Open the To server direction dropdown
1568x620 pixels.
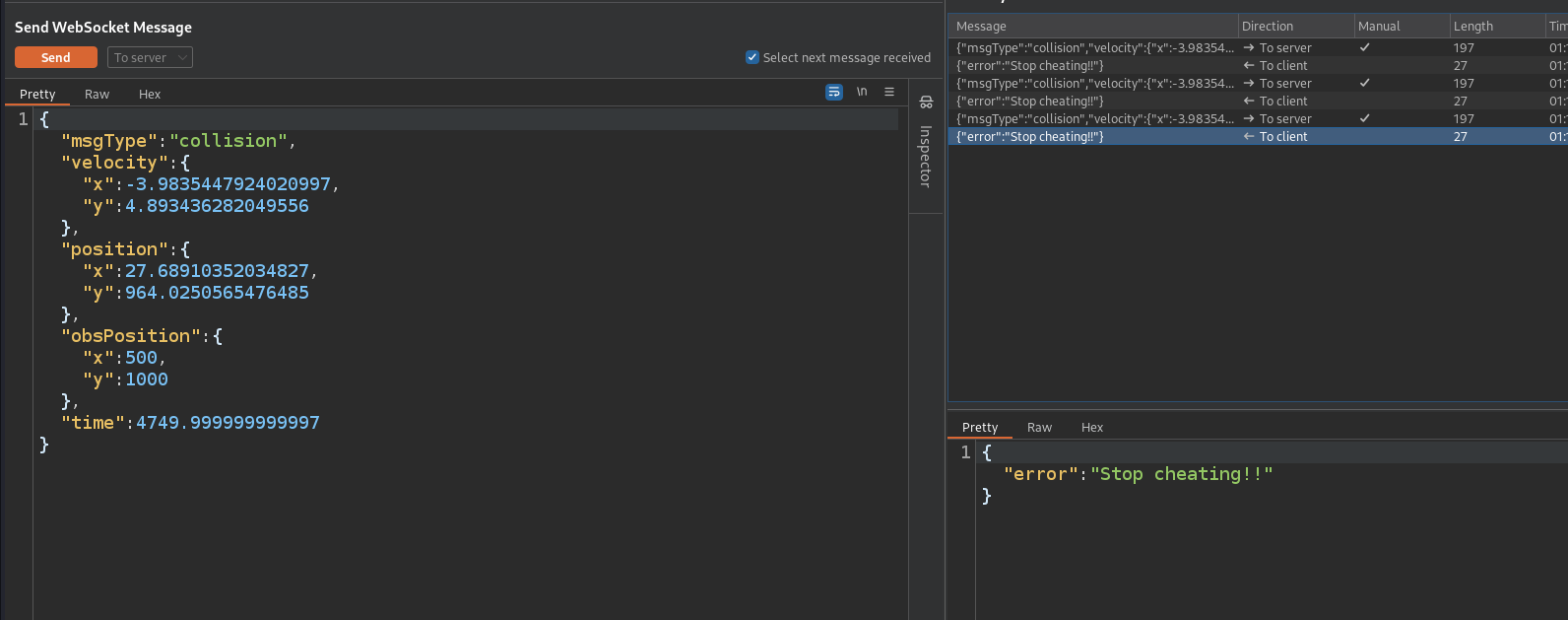[x=150, y=58]
